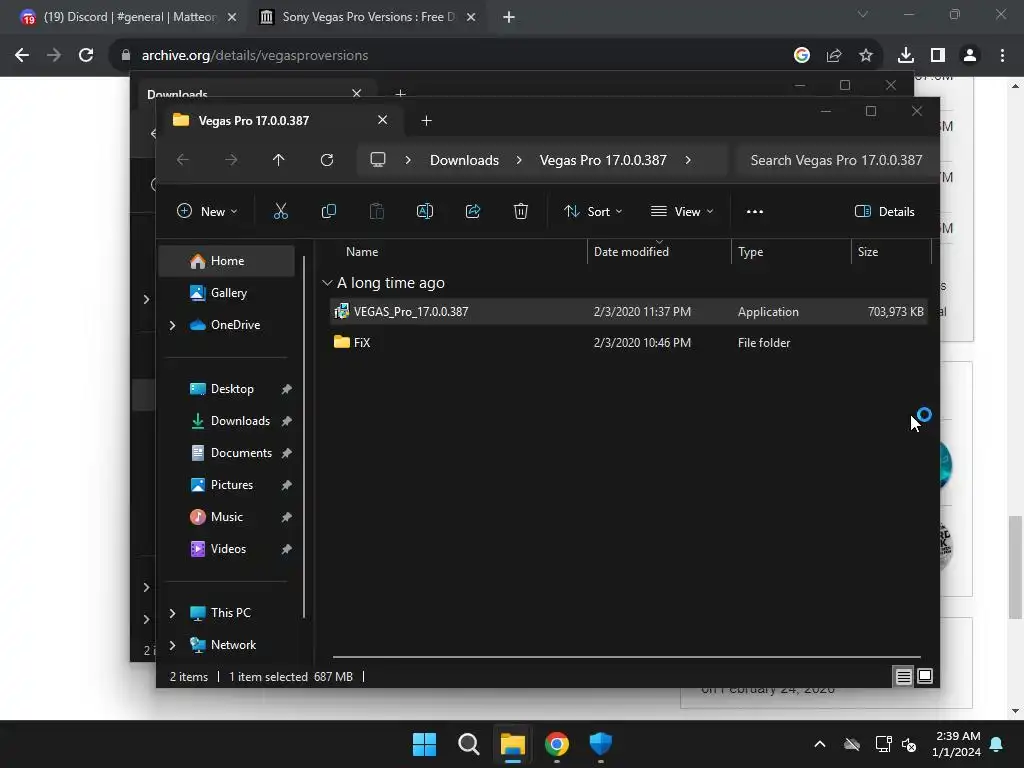Switch to the Discord #general Chrome tab

[x=128, y=17]
